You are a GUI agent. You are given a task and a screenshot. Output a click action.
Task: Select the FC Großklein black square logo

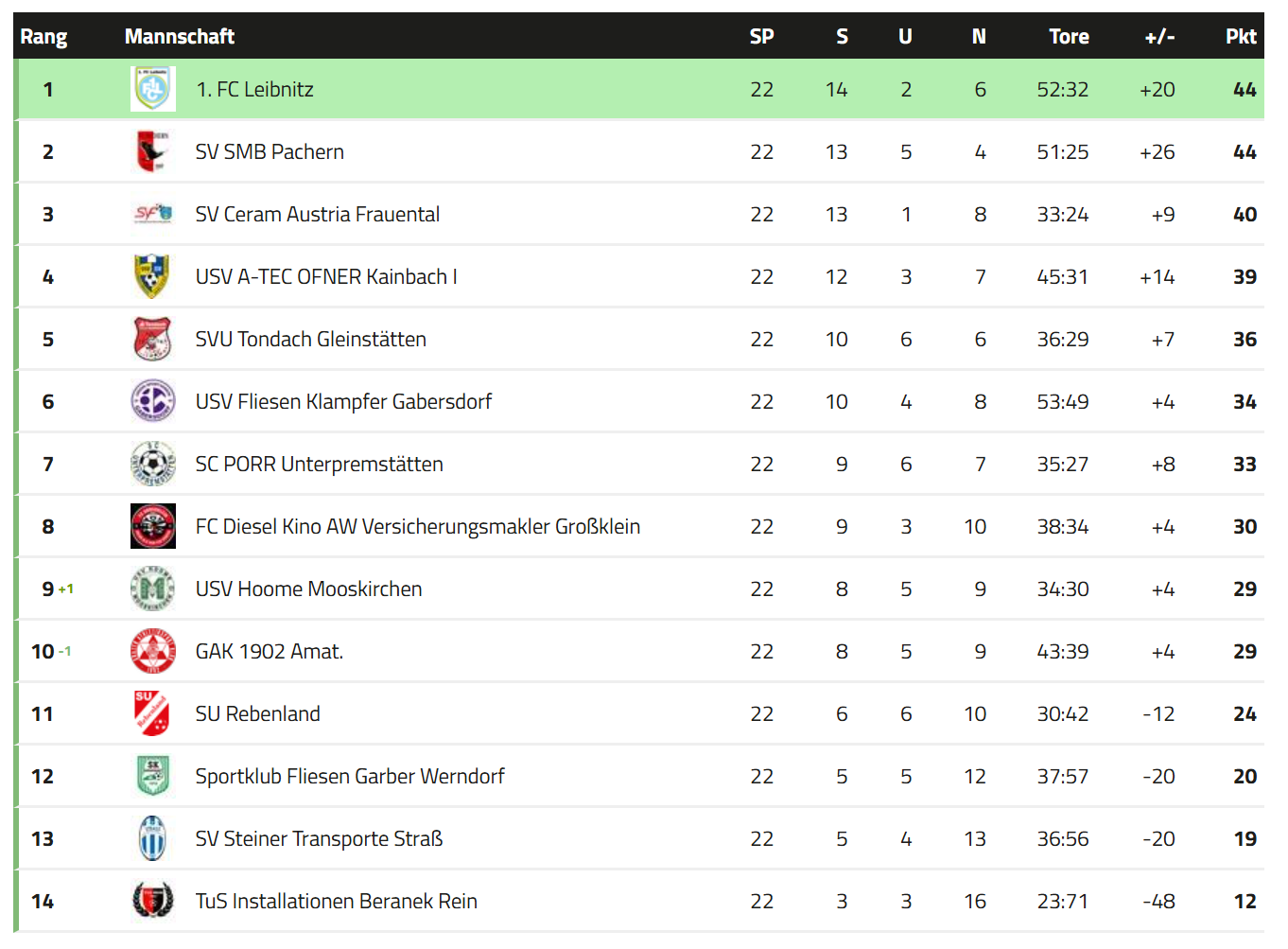tap(153, 526)
